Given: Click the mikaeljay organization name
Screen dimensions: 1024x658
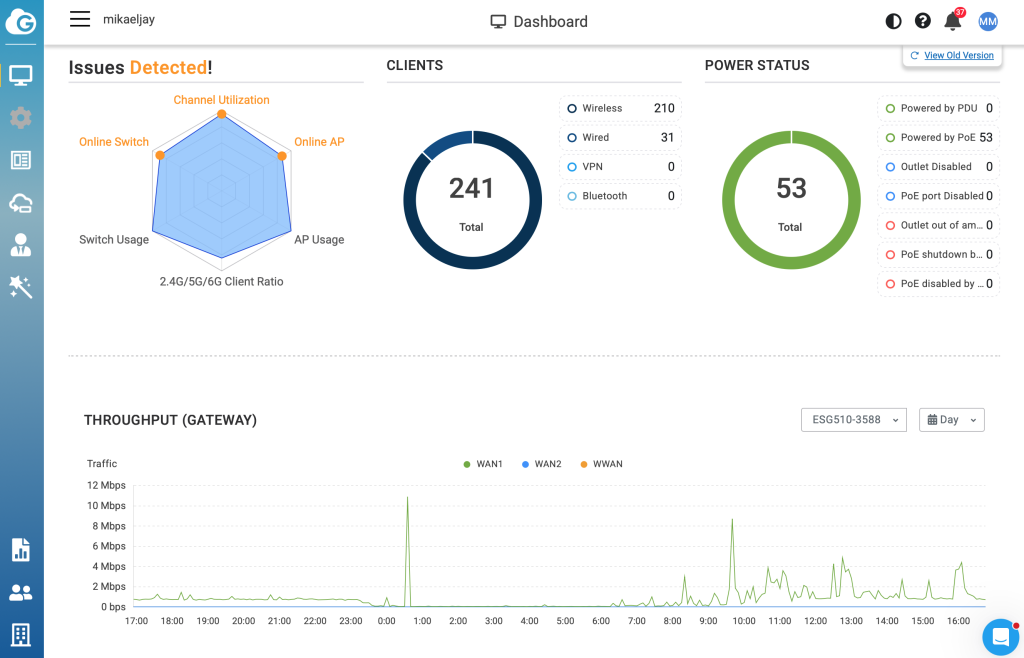Looking at the screenshot, I should click(x=129, y=20).
